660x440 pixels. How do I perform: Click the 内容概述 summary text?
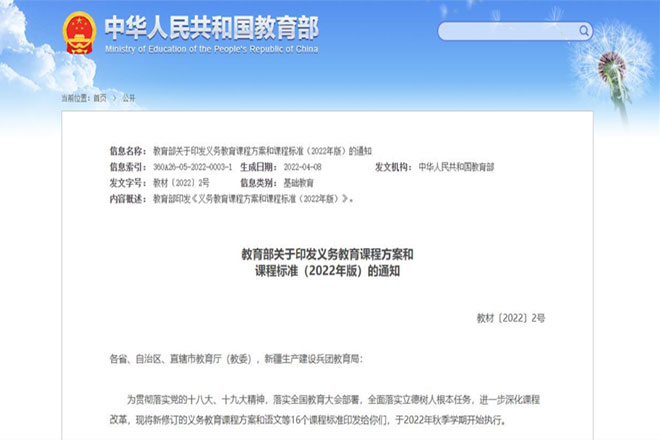tap(253, 199)
